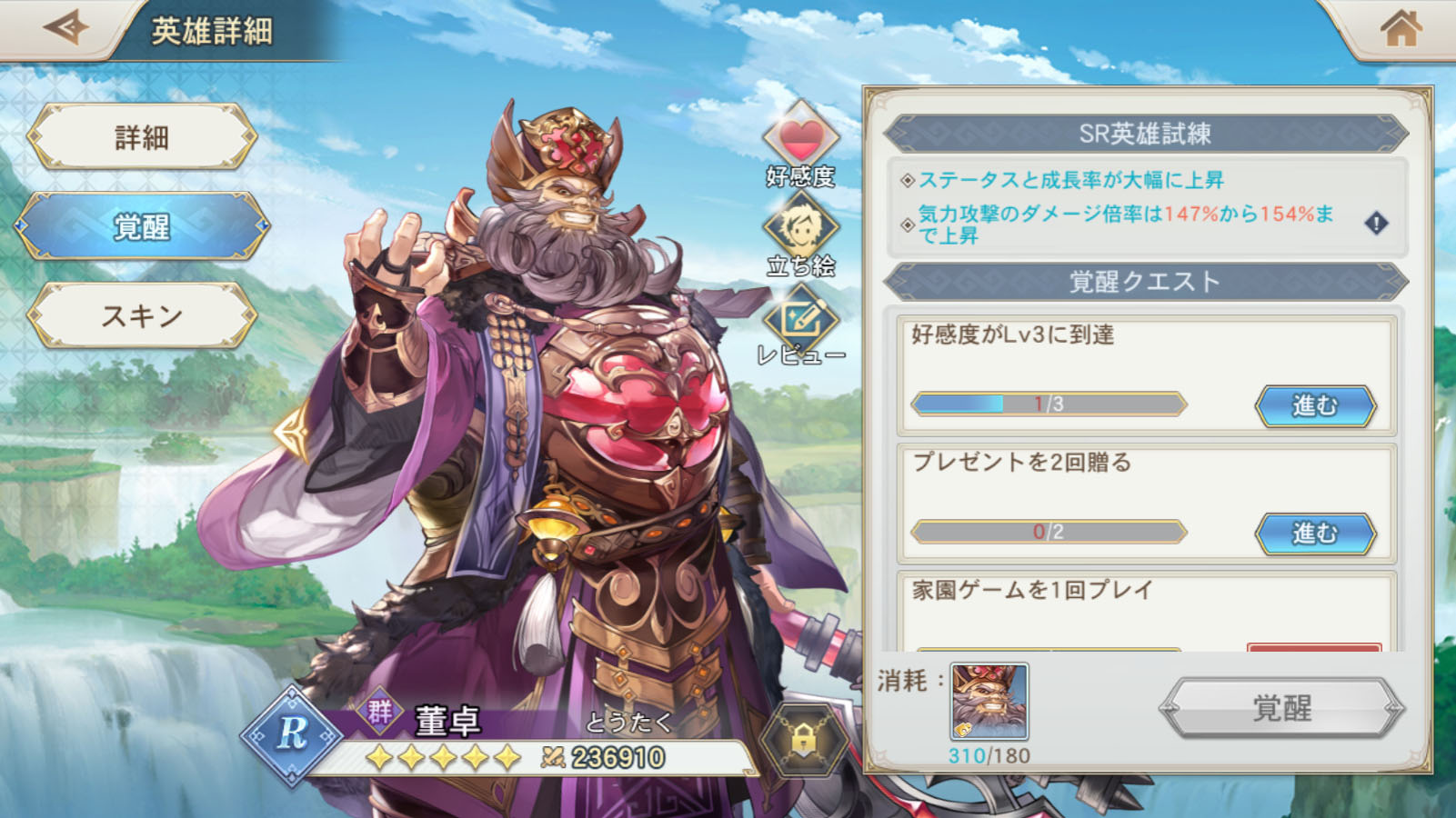The width and height of the screenshot is (1456, 818).
Task: Tap the 董卓 shard thumbnail under 消耗
Action: pos(989,702)
